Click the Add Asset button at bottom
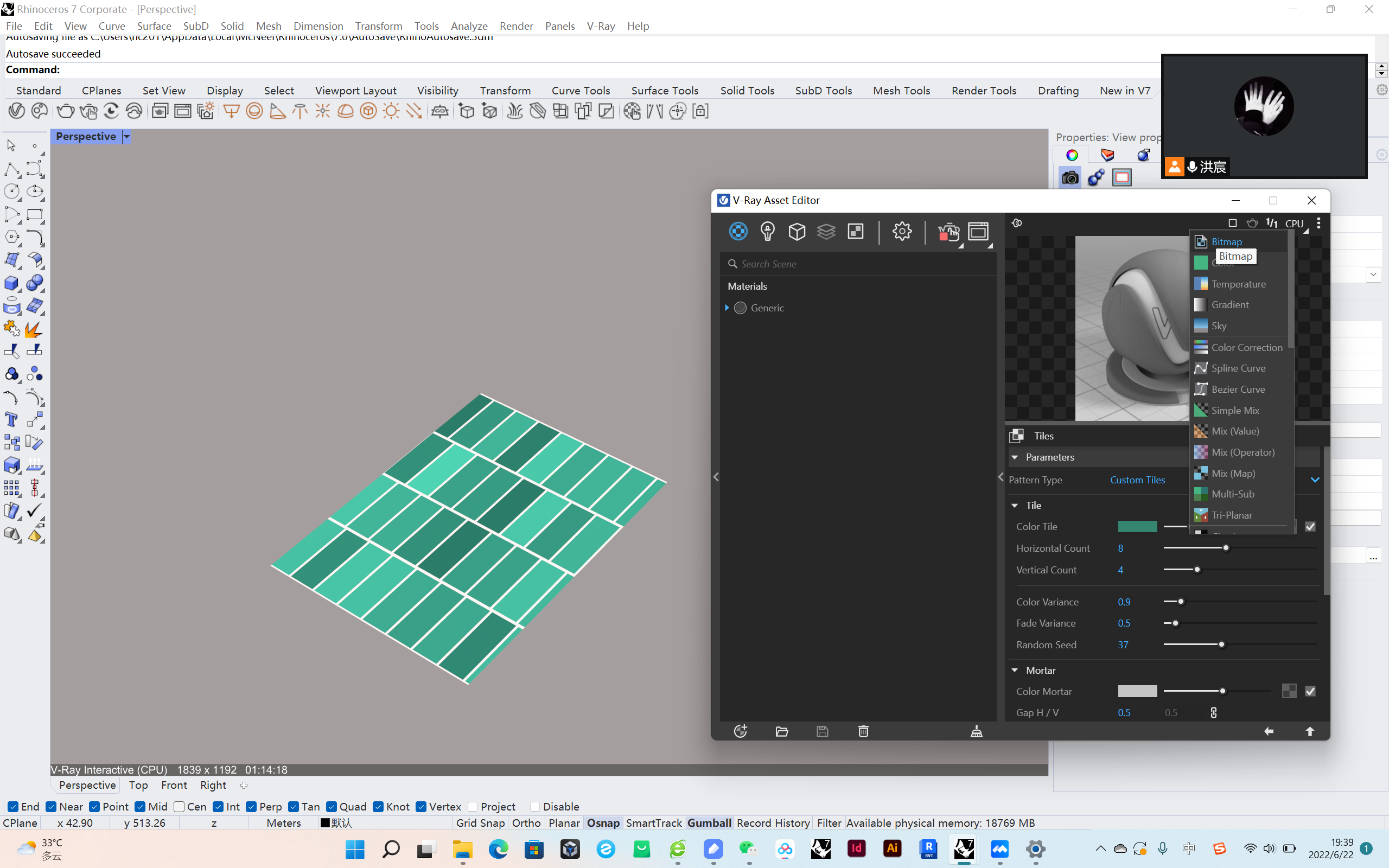1389x868 pixels. pos(741,731)
